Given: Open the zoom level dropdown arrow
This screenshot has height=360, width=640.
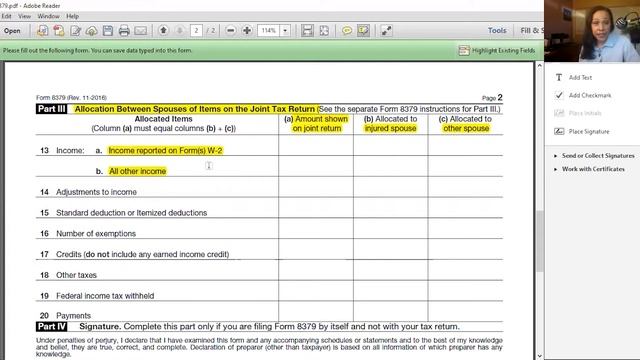Looking at the screenshot, I should [x=285, y=31].
